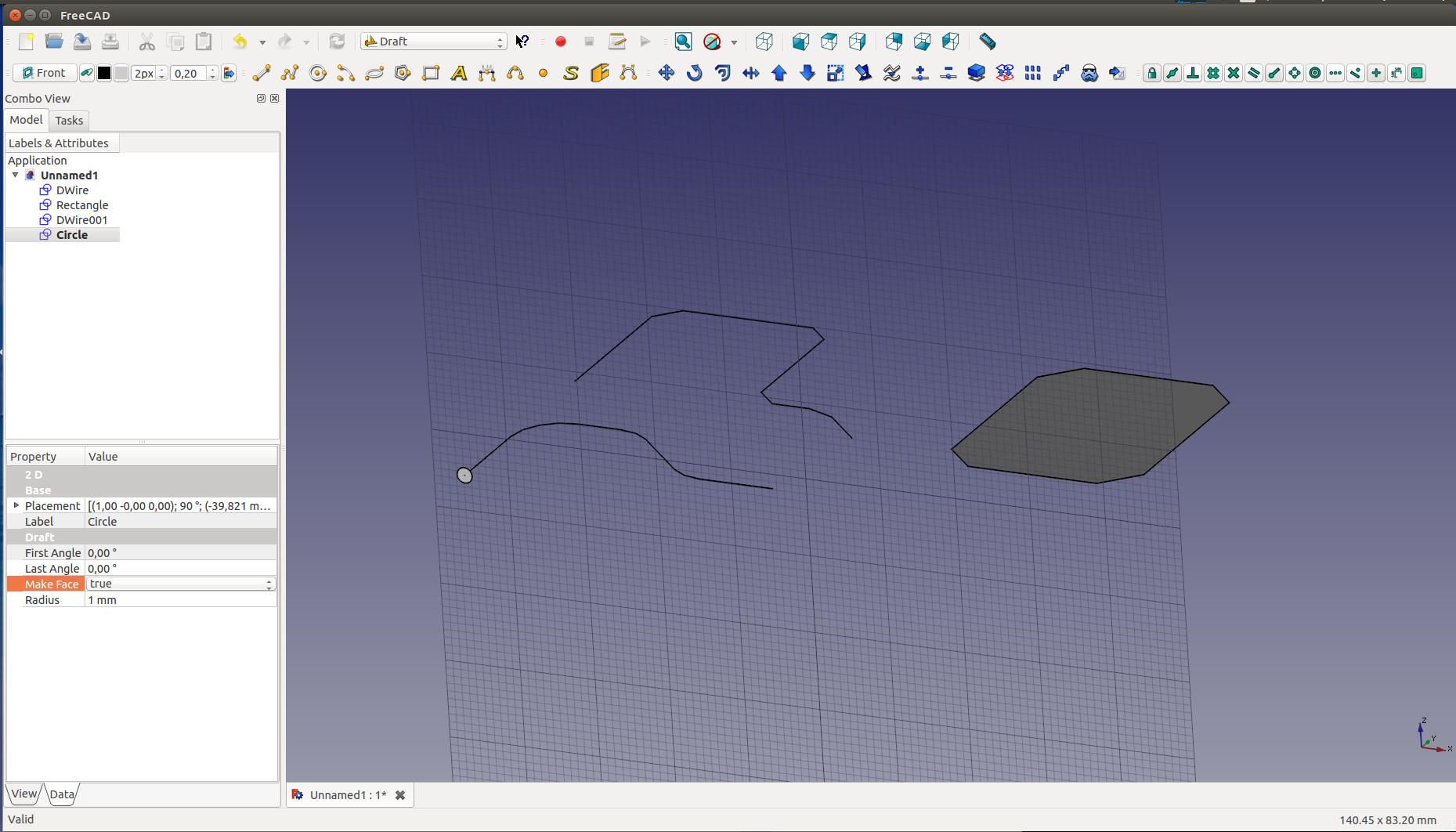Click the Draft Array tool
This screenshot has height=832, width=1456.
point(1032,73)
